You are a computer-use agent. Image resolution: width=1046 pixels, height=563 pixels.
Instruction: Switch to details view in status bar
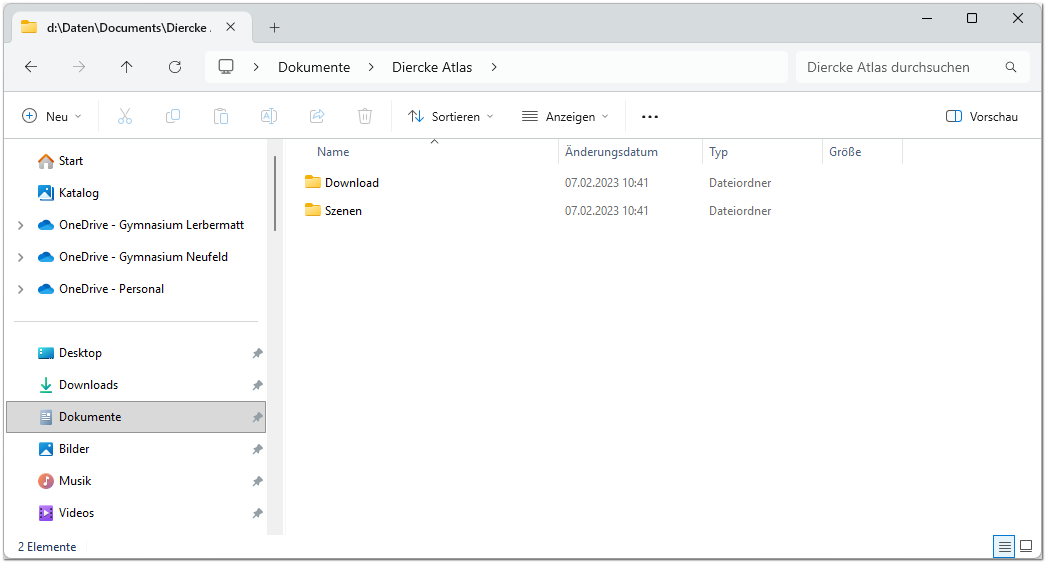point(1003,546)
